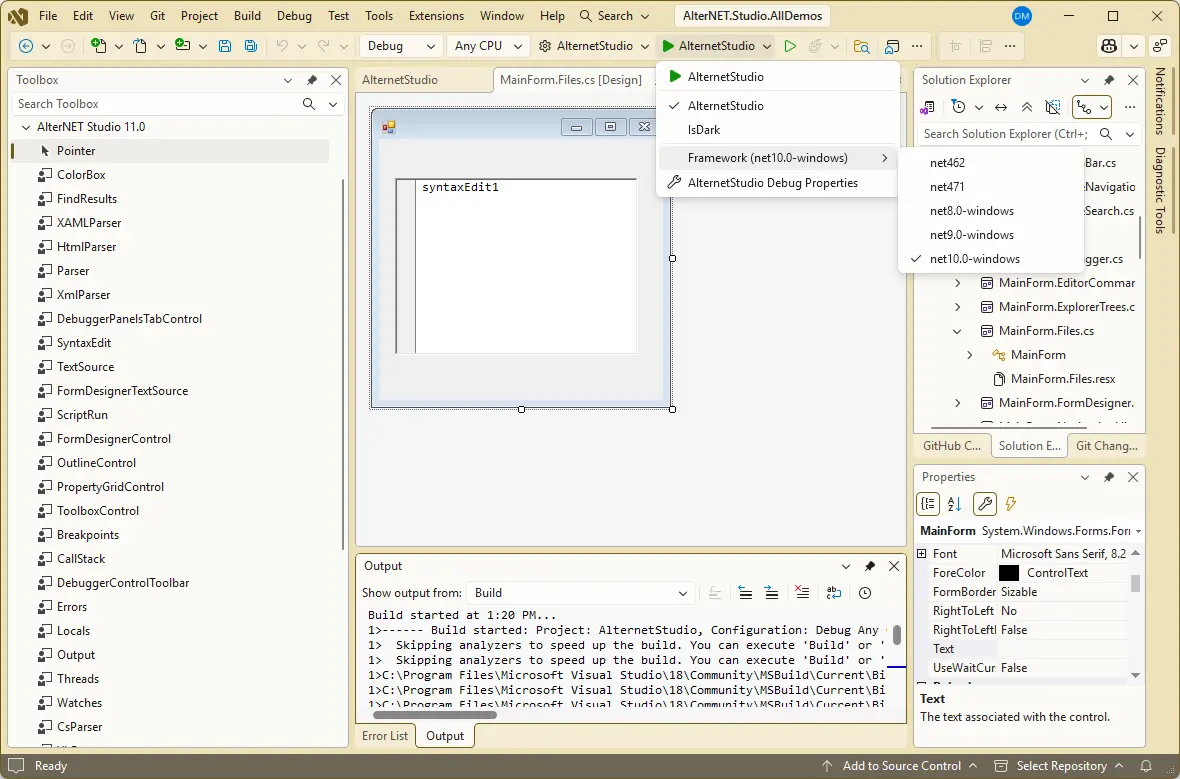Open the Any CPU platform dropdown
1180x779 pixels.
tap(488, 46)
